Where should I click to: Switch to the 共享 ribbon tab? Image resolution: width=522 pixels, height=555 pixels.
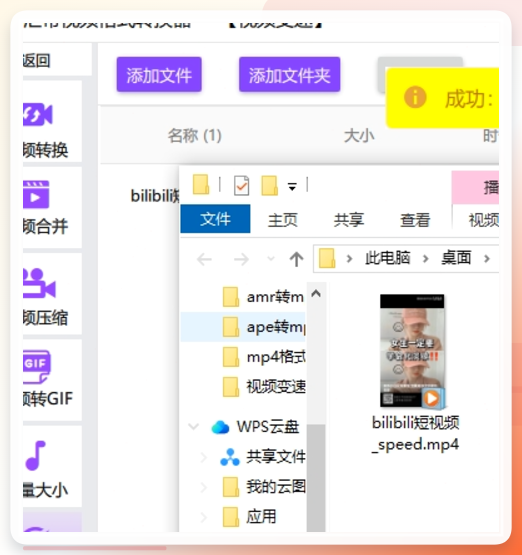point(349,220)
